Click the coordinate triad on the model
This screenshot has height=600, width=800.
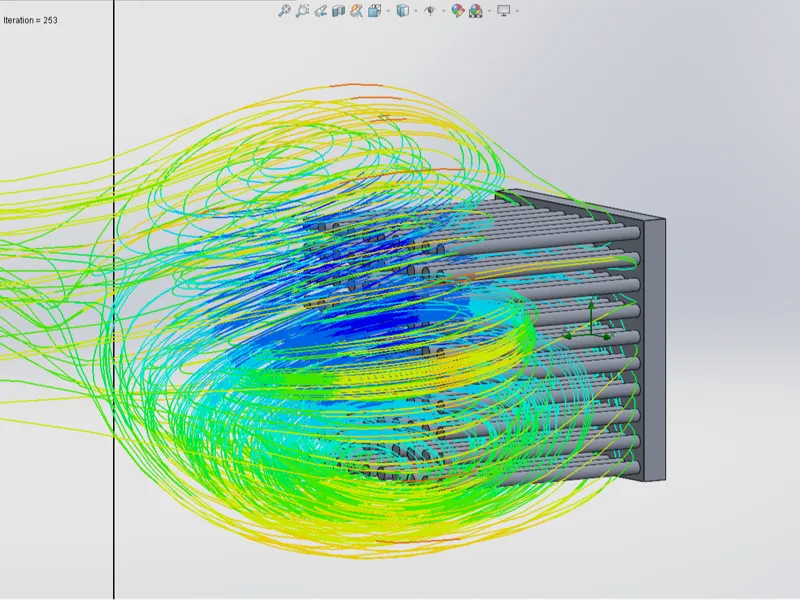(x=589, y=321)
